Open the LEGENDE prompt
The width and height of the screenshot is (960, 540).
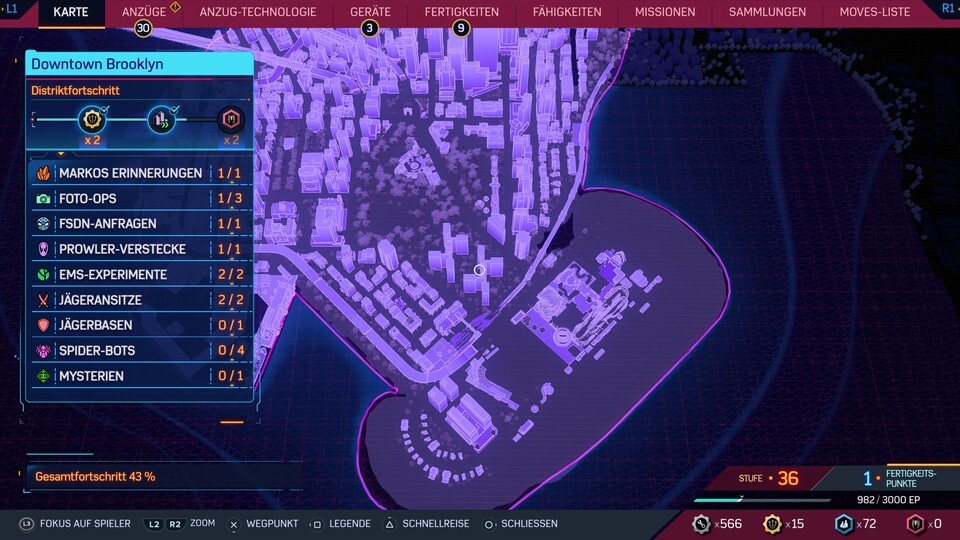pyautogui.click(x=340, y=524)
